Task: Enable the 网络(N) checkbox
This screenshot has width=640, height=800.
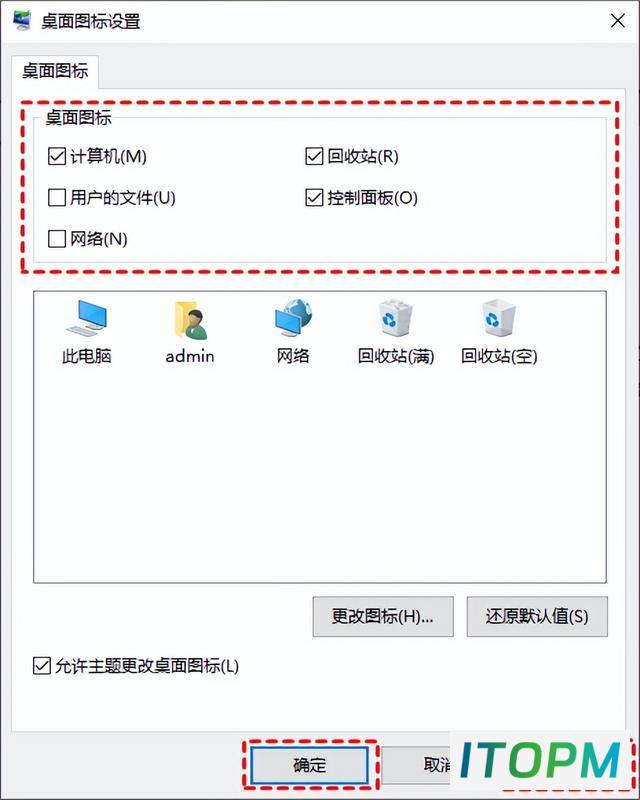Action: (57, 238)
